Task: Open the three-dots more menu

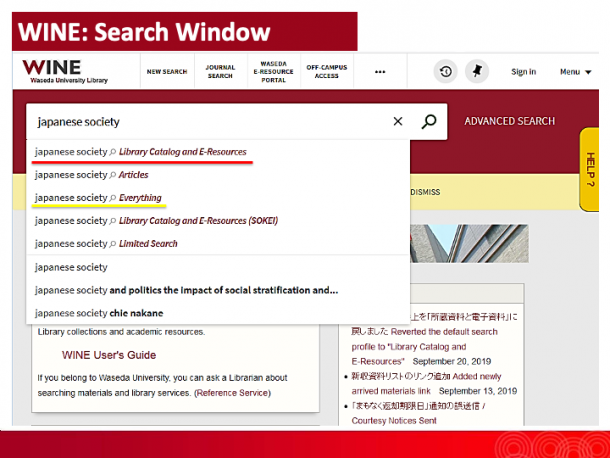Action: [x=380, y=72]
